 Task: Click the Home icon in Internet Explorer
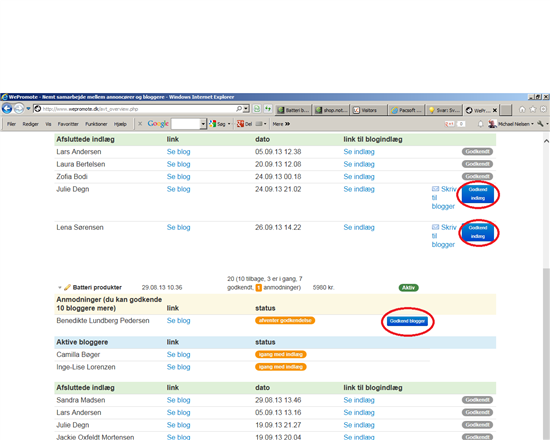pos(522,109)
